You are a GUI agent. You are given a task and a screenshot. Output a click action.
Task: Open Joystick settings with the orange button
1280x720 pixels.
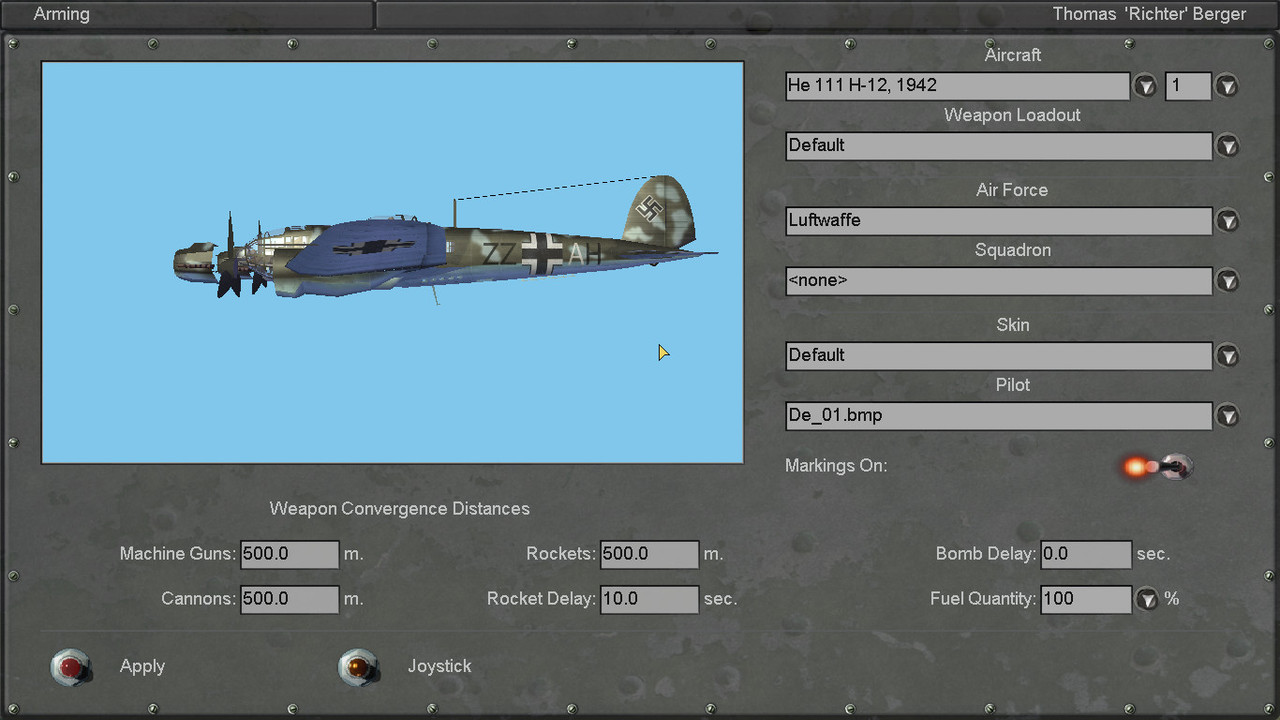pyautogui.click(x=358, y=666)
